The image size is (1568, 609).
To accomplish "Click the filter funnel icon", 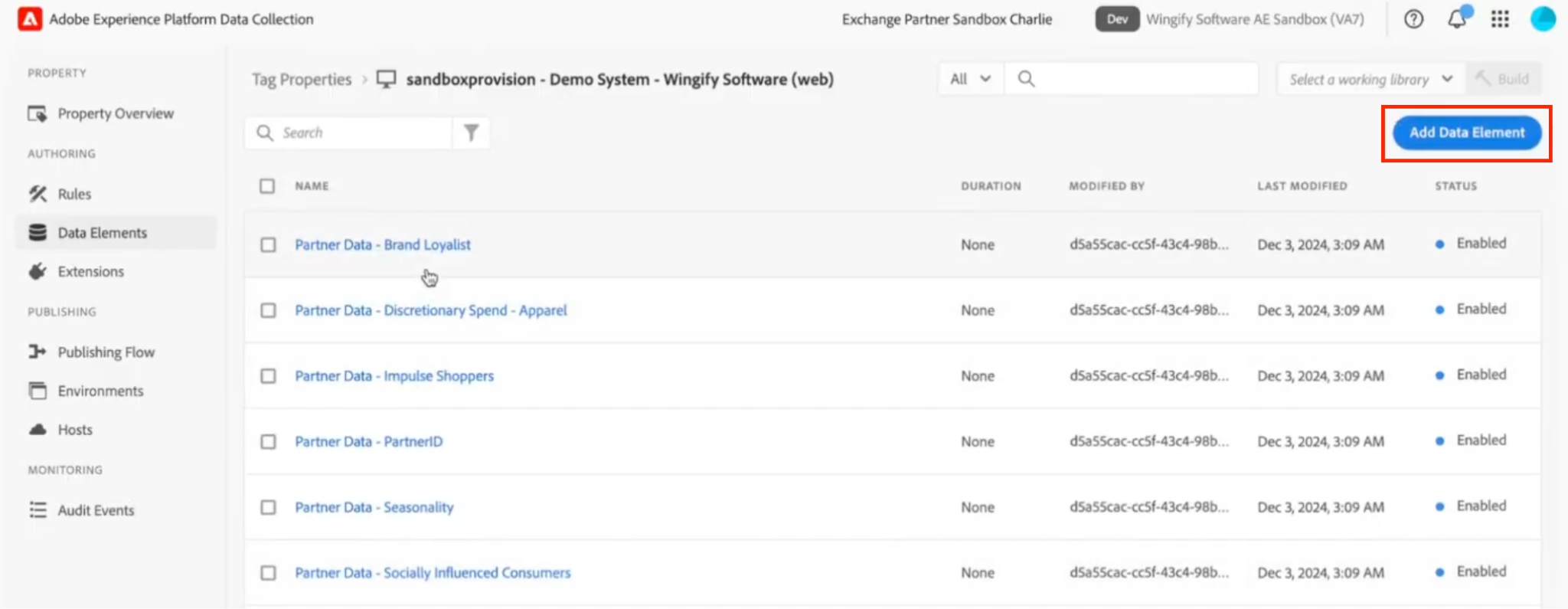I will pos(472,133).
